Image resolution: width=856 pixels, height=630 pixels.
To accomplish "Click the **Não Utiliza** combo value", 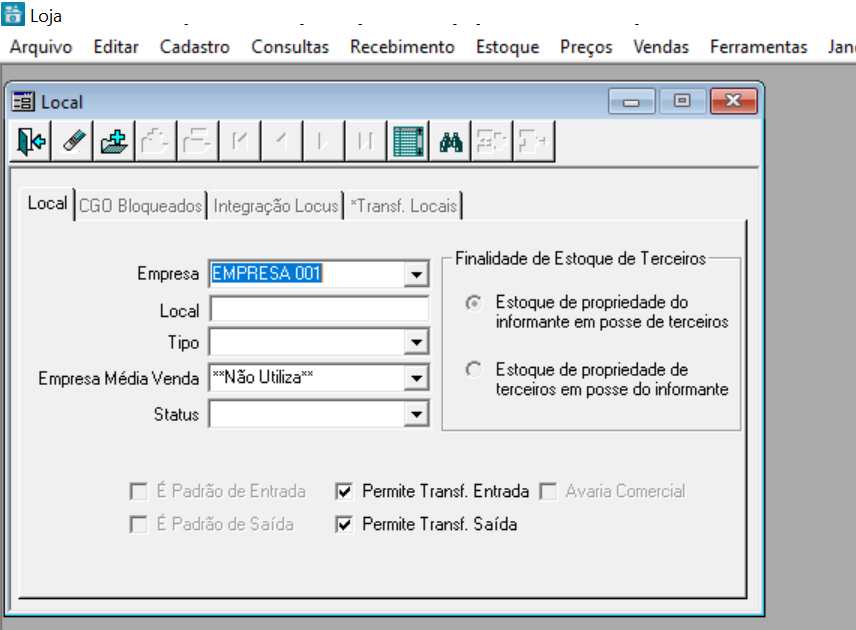I will [x=263, y=377].
